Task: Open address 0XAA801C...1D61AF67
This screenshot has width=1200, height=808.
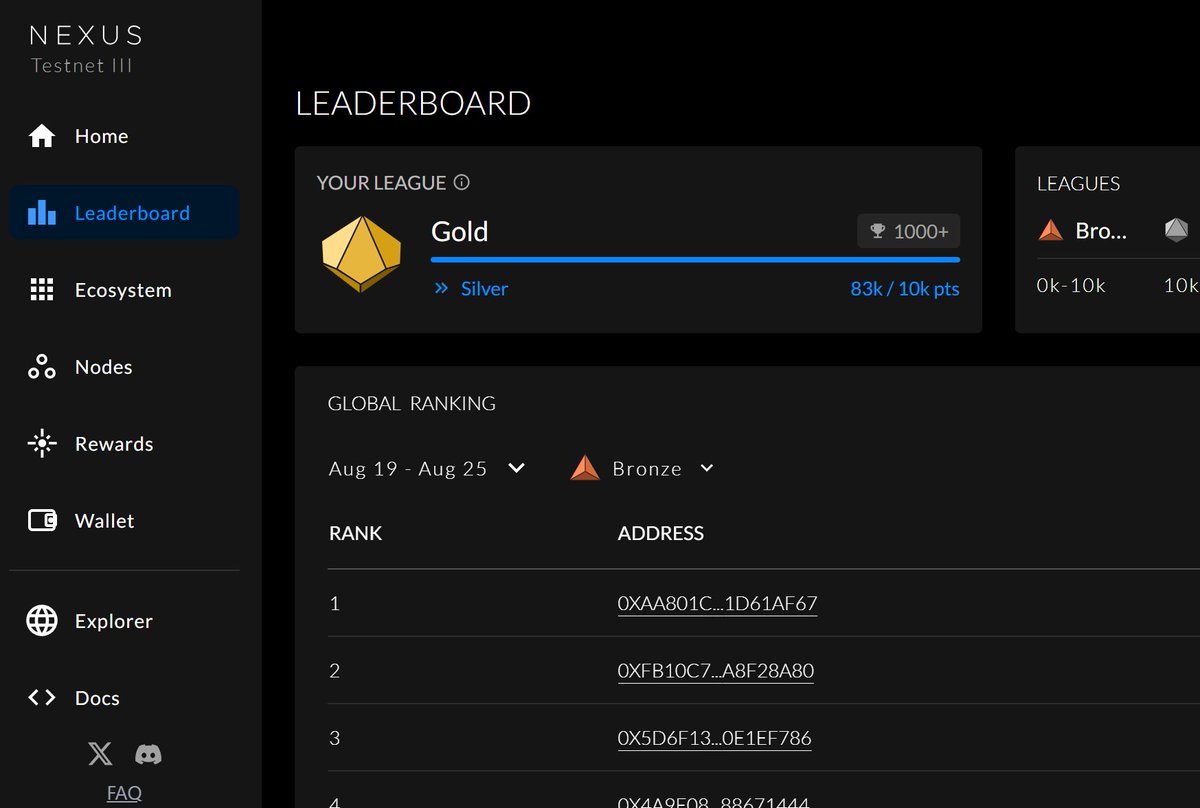Action: [717, 604]
